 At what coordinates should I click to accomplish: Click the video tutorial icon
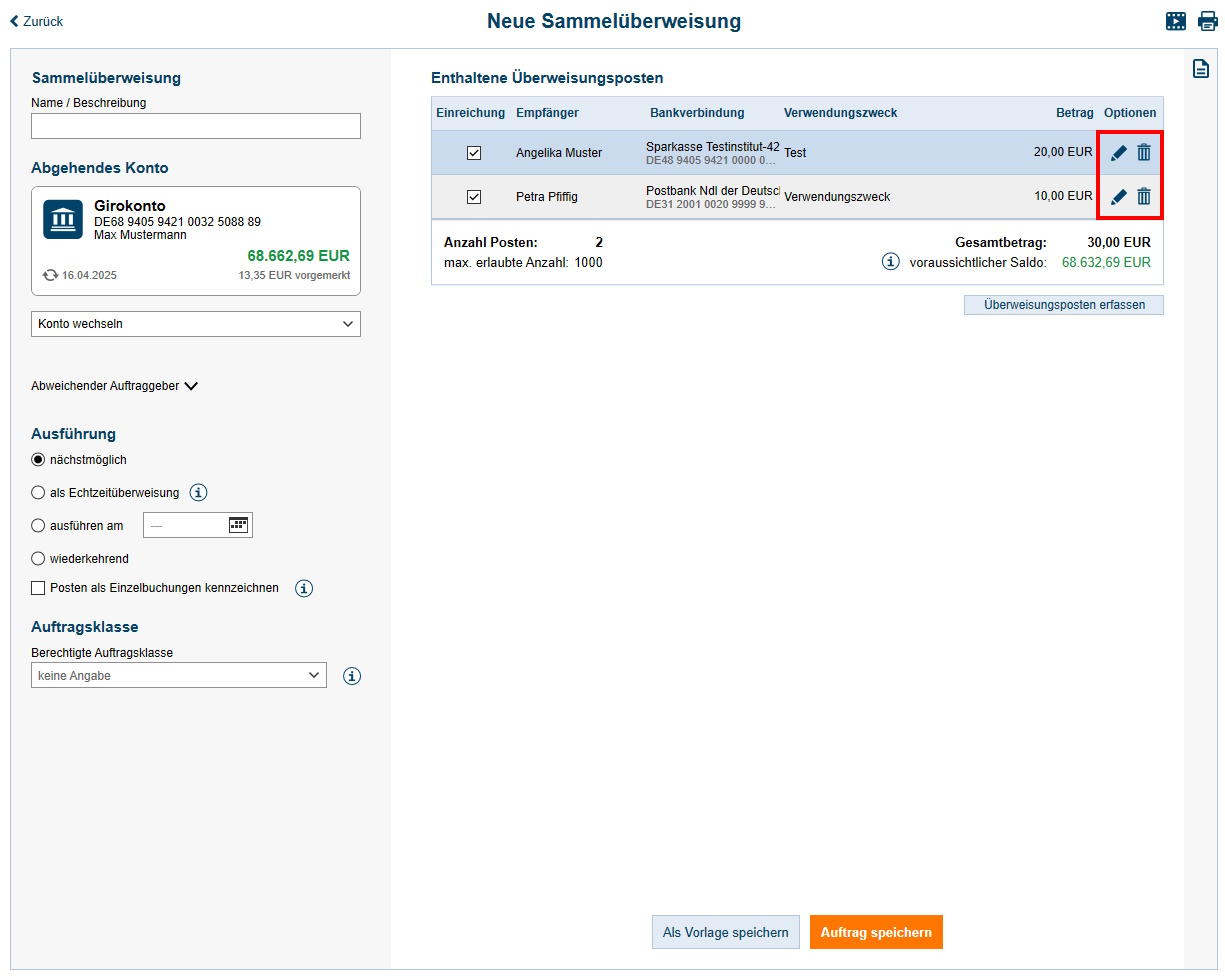click(x=1176, y=21)
